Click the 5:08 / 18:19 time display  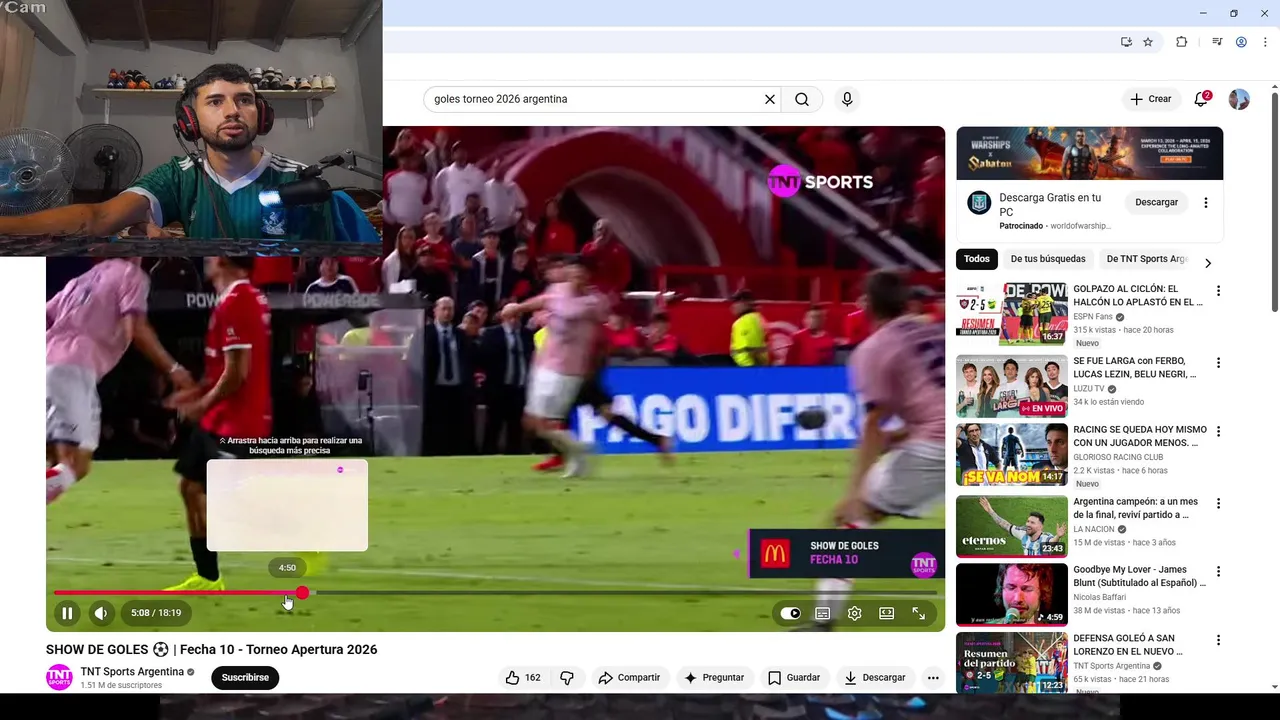[156, 613]
